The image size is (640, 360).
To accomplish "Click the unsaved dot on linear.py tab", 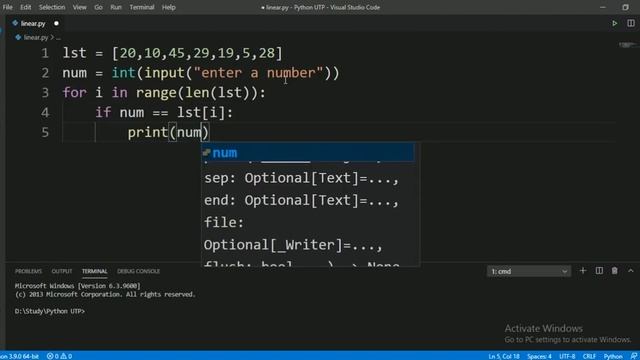I will click(56, 23).
